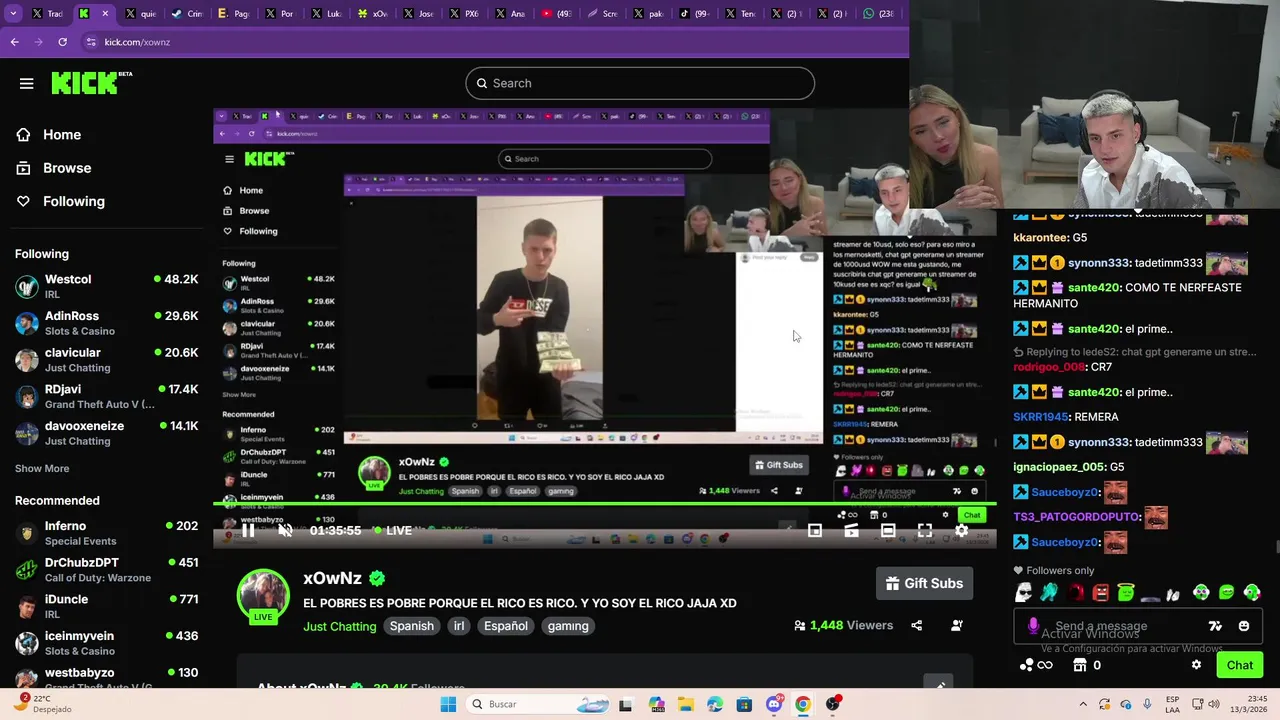Open Inferno recommended channel
This screenshot has width=1280, height=720.
pyautogui.click(x=106, y=533)
